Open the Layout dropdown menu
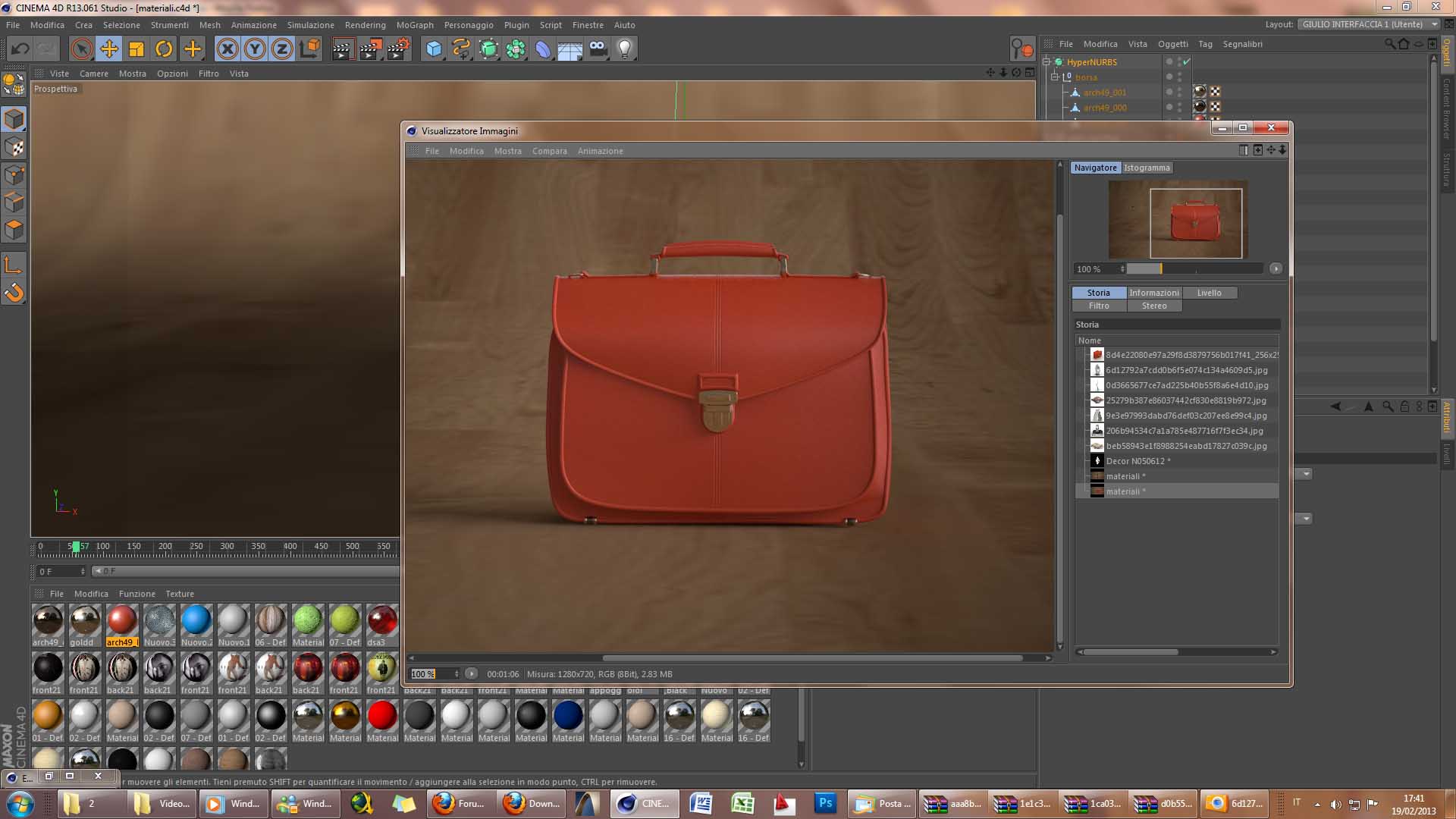 (1369, 24)
